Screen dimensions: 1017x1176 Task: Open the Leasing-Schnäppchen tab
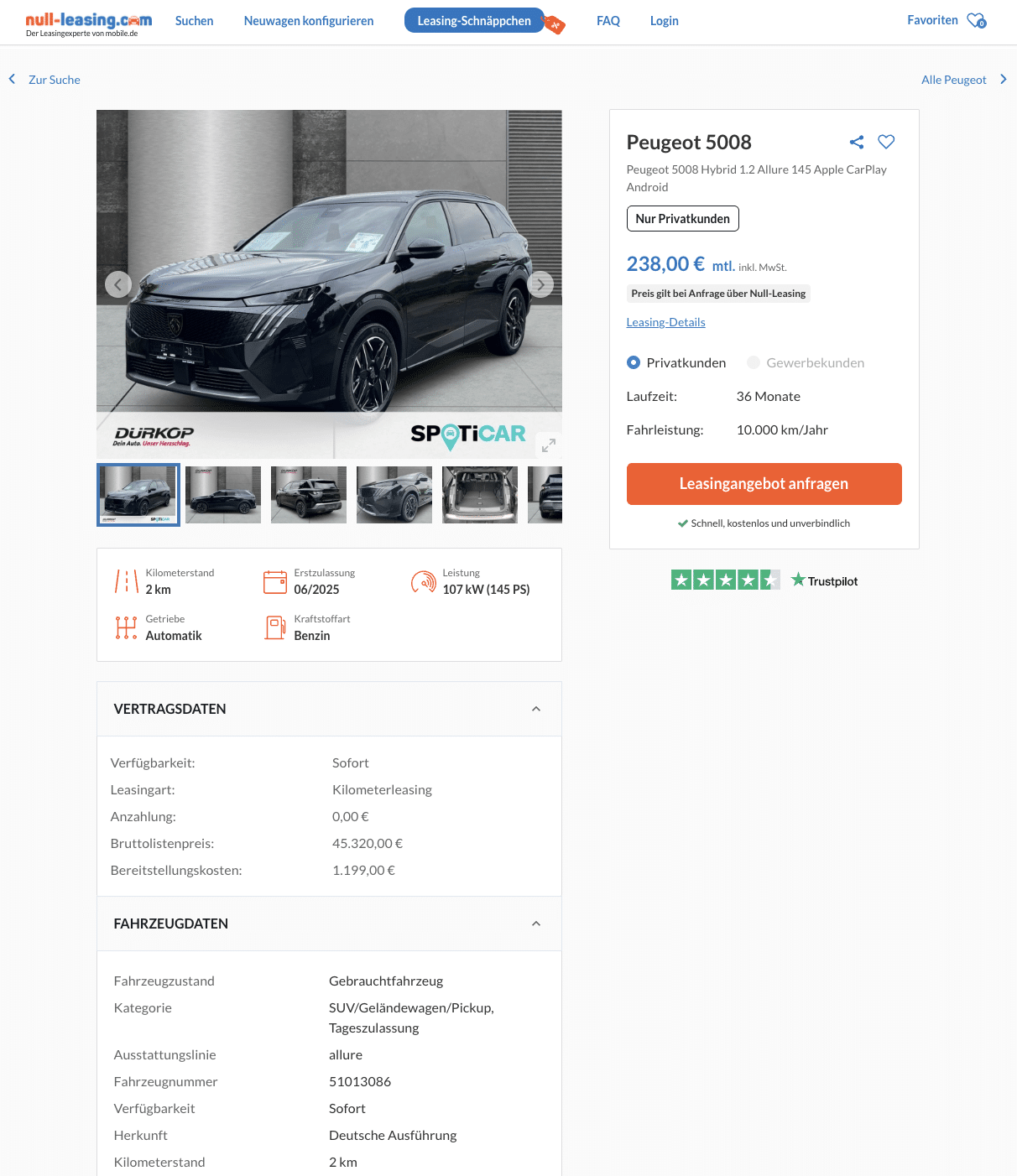[x=474, y=21]
